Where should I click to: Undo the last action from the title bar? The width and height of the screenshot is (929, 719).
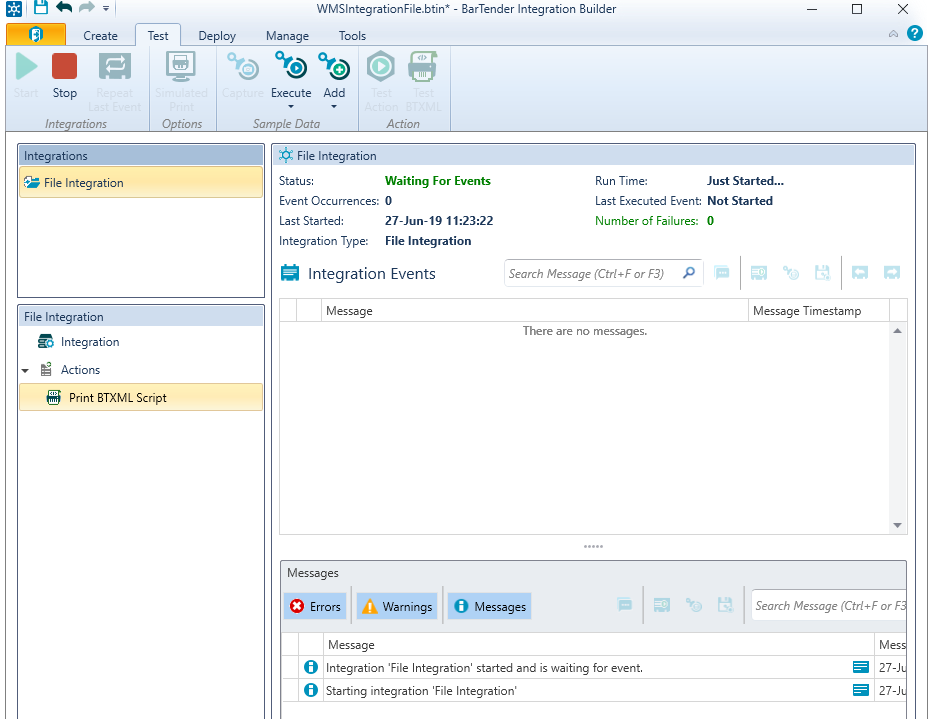(63, 8)
